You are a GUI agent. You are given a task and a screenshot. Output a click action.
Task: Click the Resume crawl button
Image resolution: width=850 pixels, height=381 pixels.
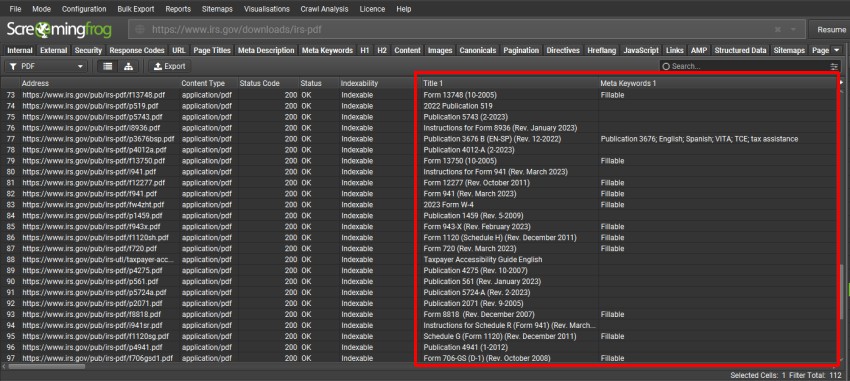[x=830, y=29]
